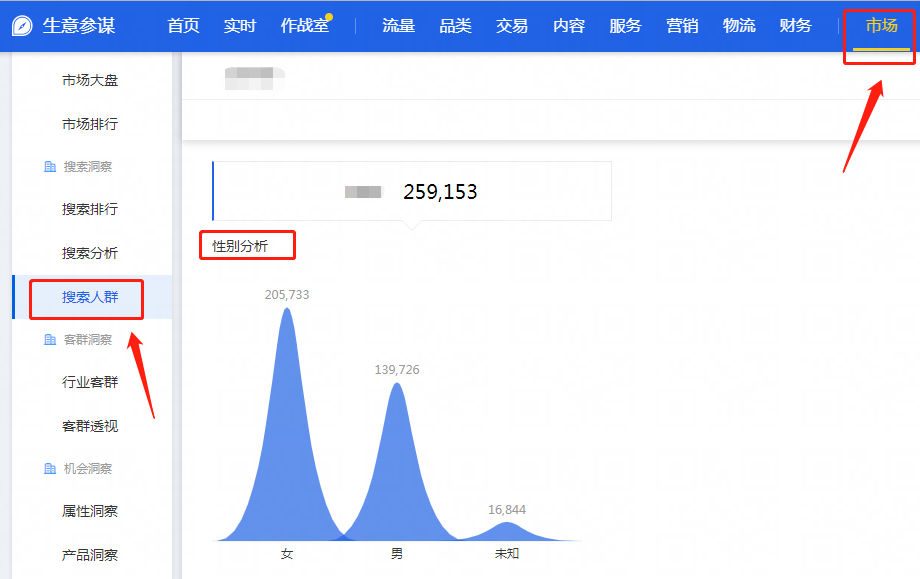
Task: Open the 财务 navigation item
Action: click(x=796, y=26)
